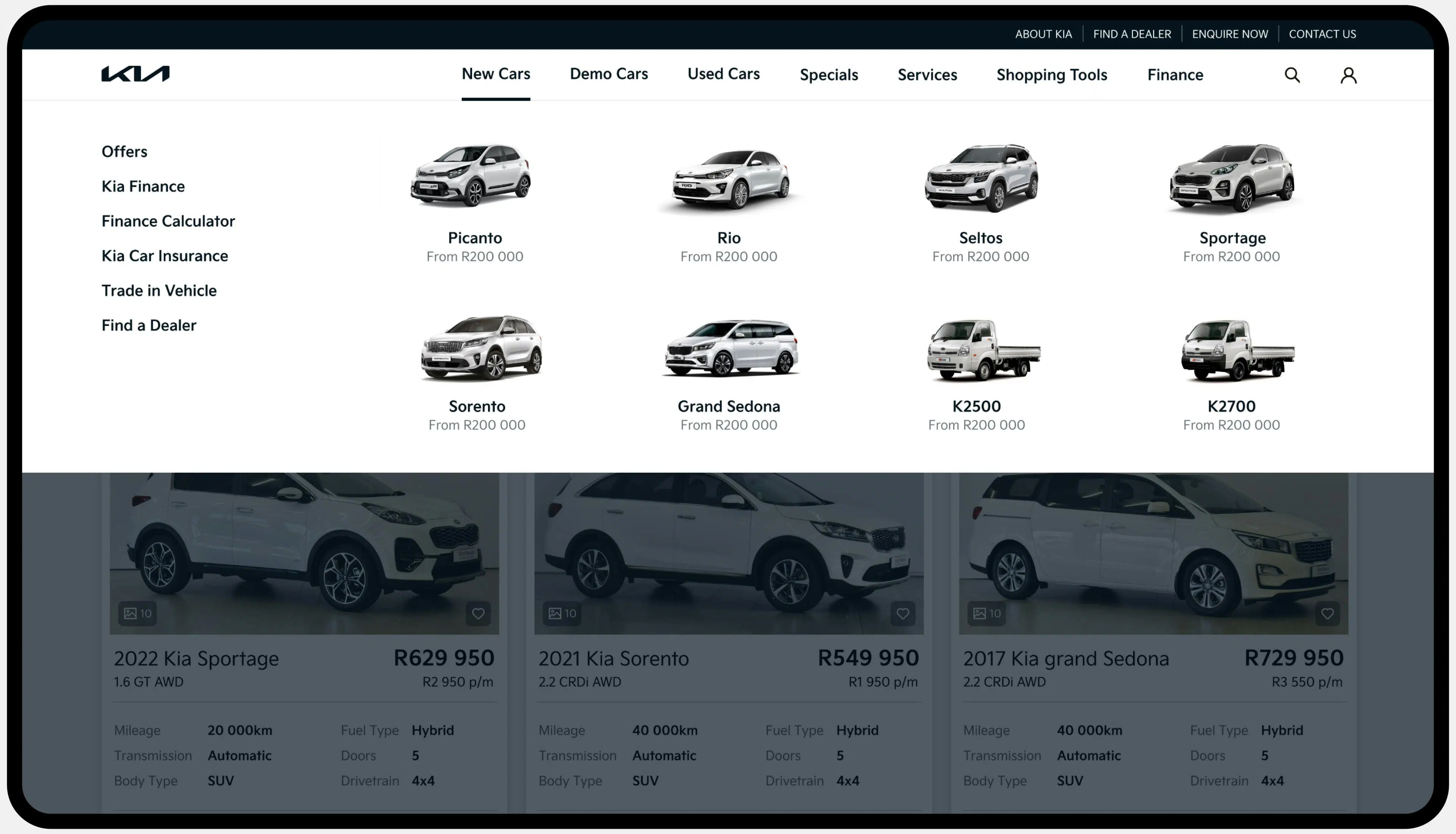Collapse the New Cars mega menu
The image size is (1456, 834).
click(496, 74)
